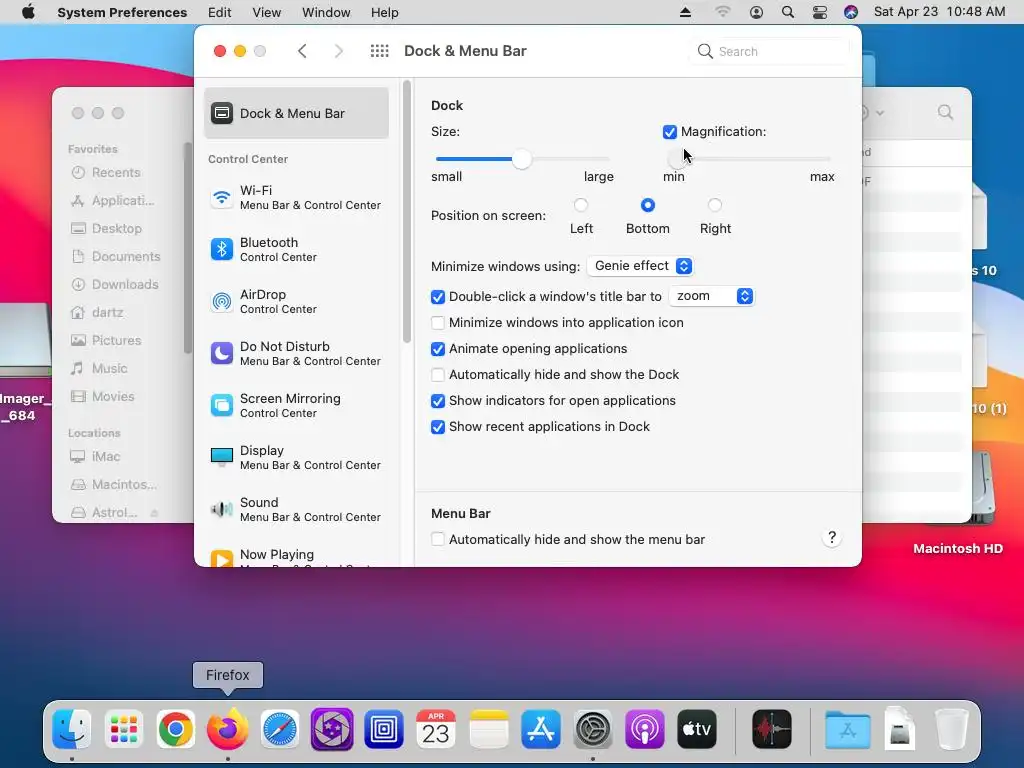
Task: Open the Genie effect dropdown
Action: click(x=640, y=266)
